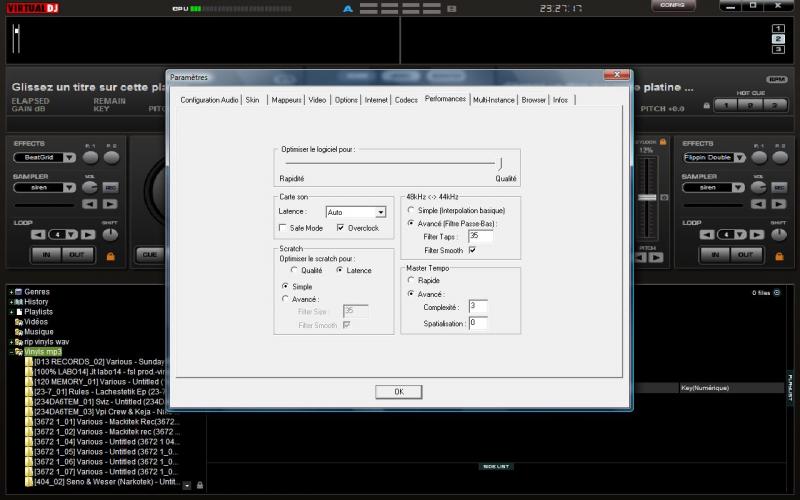
Task: Switch to the Codecs tab
Action: click(406, 100)
